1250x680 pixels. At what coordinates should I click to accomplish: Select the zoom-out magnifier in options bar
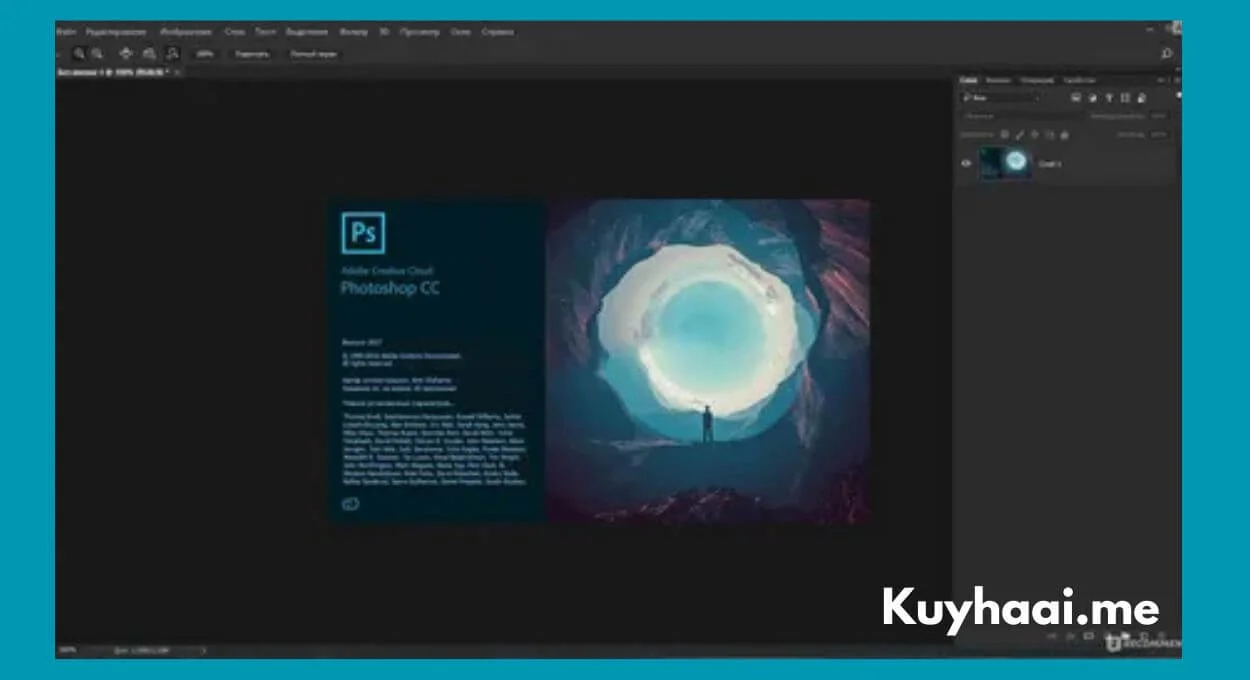coord(97,54)
